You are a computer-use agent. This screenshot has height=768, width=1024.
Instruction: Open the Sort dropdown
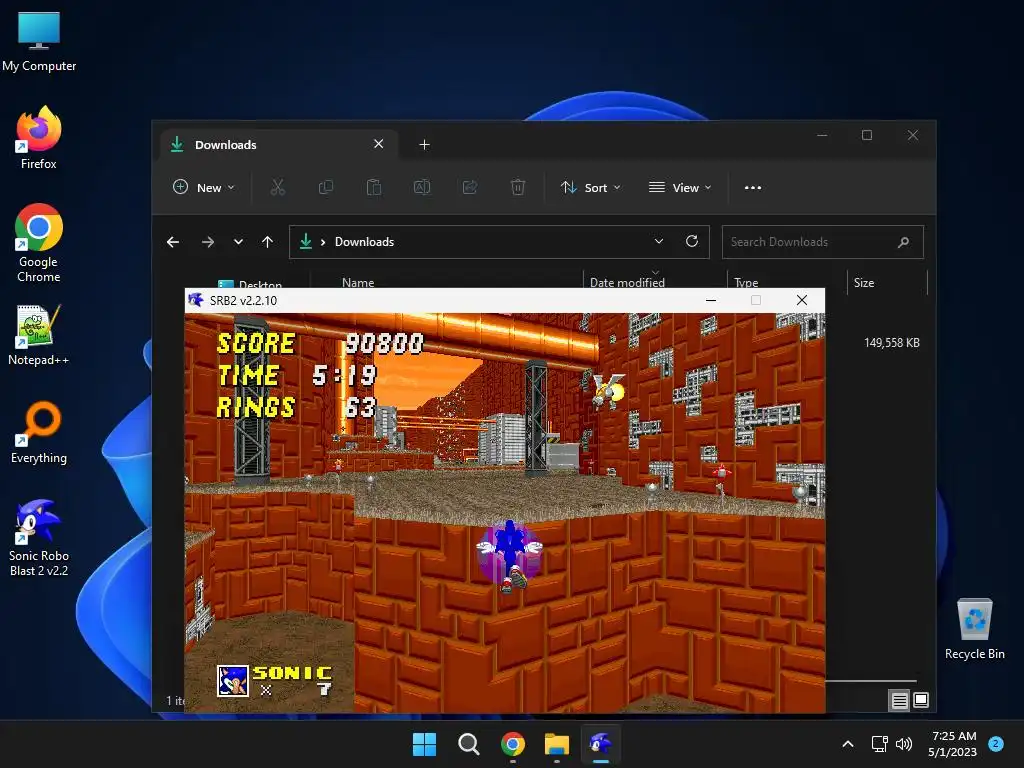[590, 187]
